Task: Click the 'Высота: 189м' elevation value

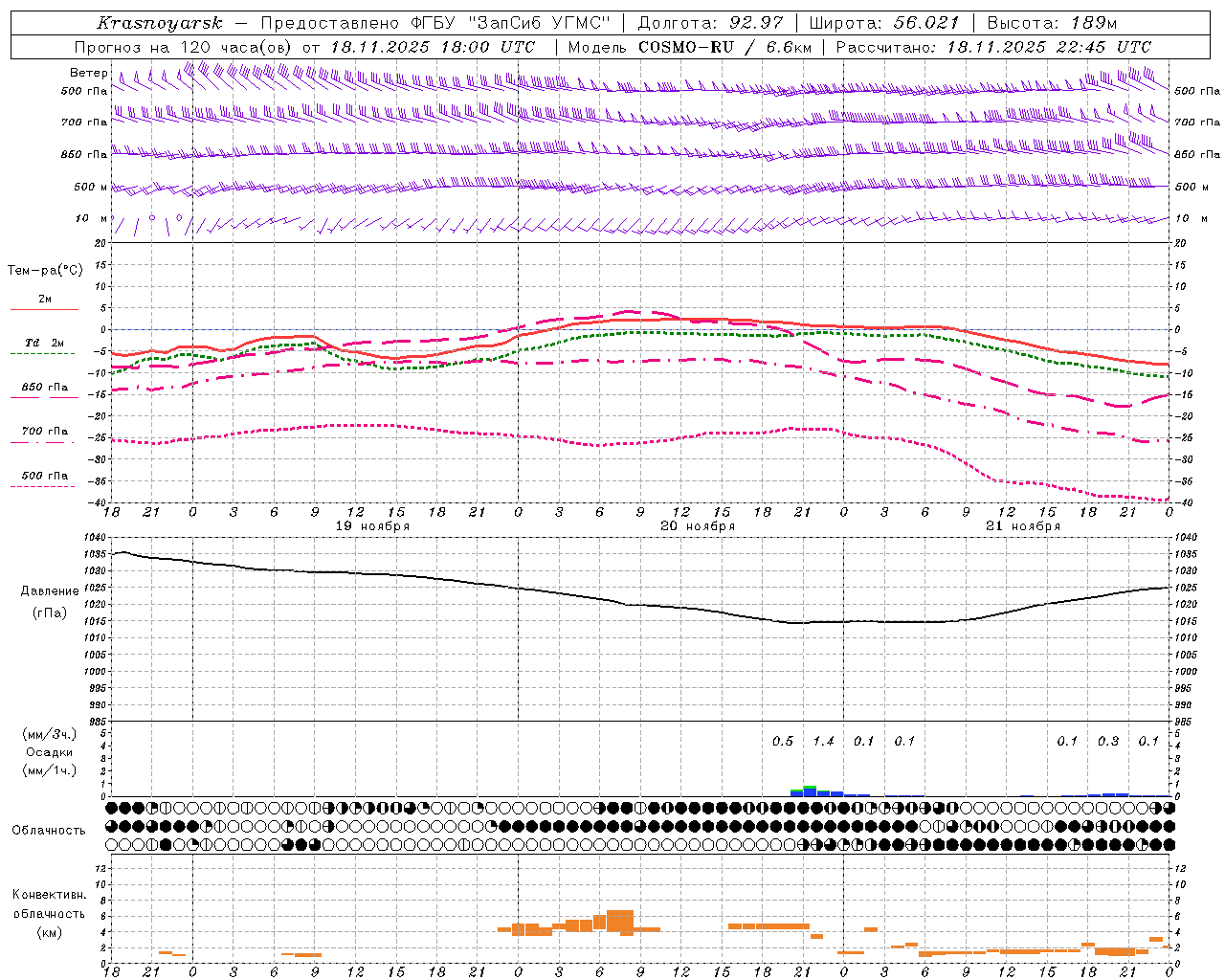Action: click(x=1051, y=23)
